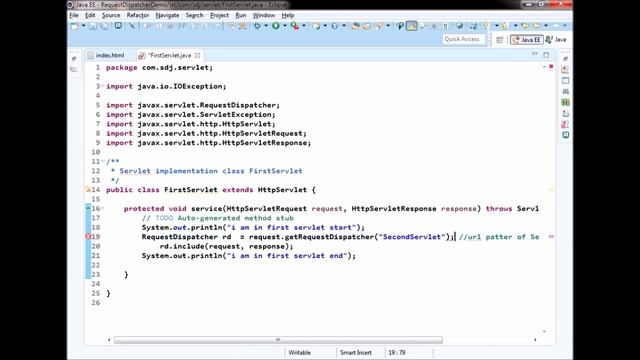
Task: Open the New file dropdown arrow
Action: (83, 26)
